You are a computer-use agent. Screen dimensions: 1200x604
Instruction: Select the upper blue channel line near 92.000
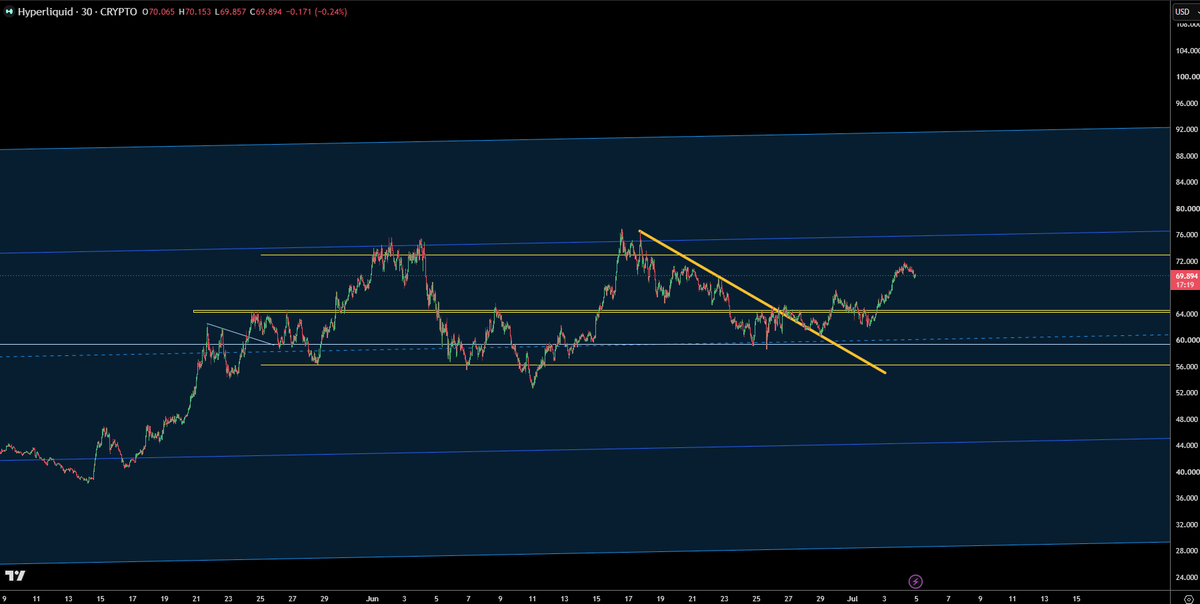click(583, 138)
